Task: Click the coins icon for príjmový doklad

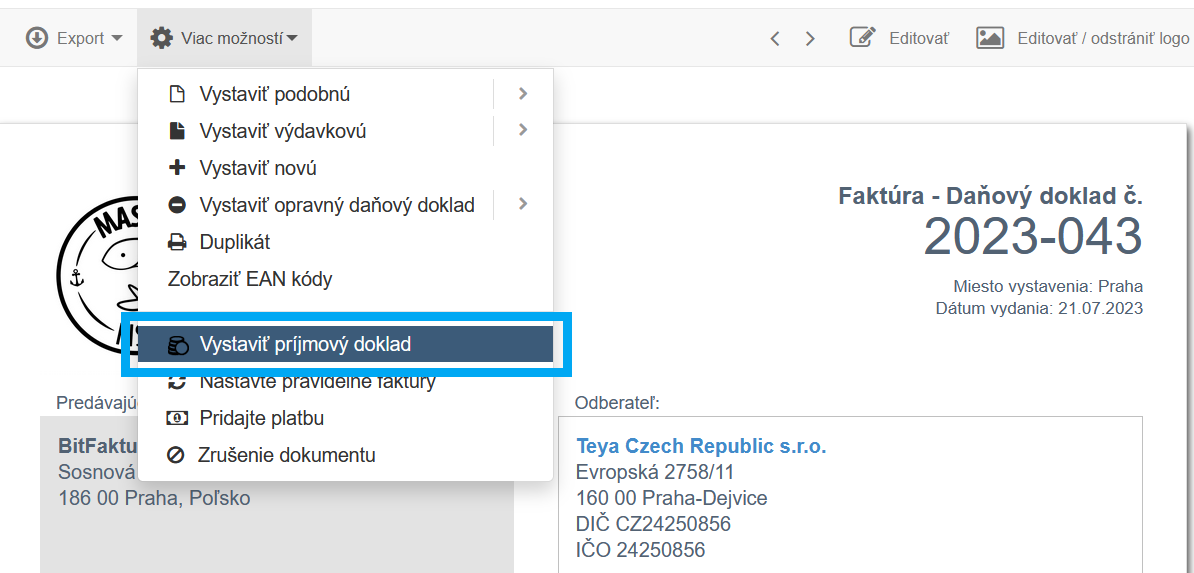Action: point(177,345)
